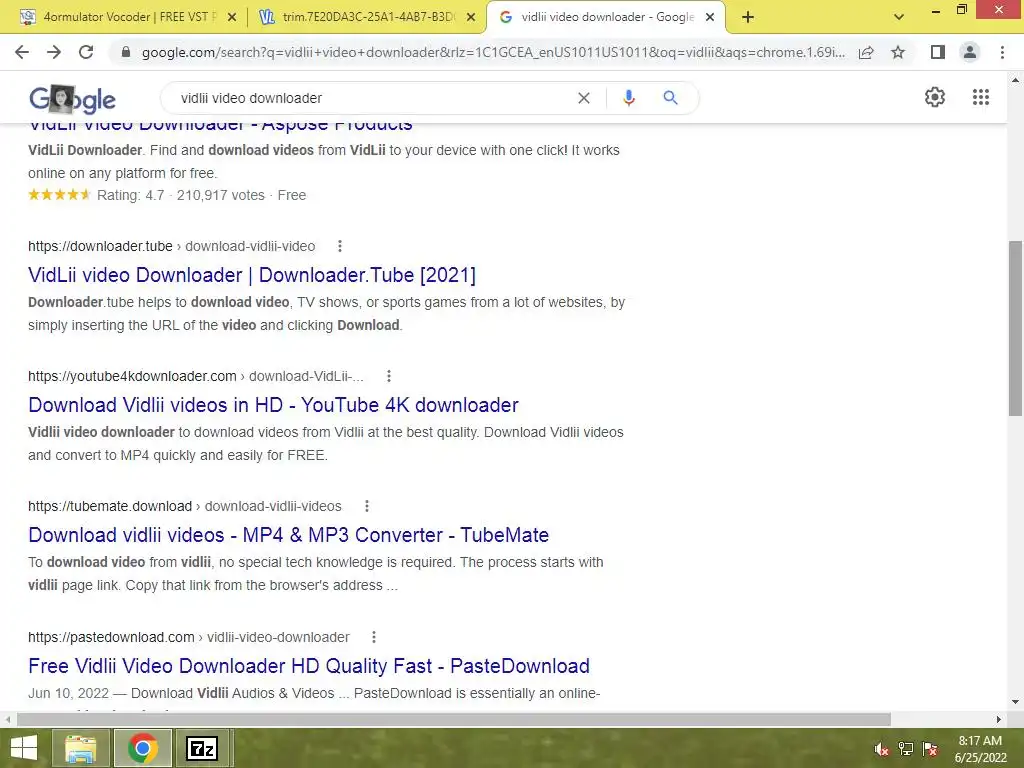Image resolution: width=1024 pixels, height=768 pixels.
Task: Open Google quick settings gear
Action: pos(935,97)
